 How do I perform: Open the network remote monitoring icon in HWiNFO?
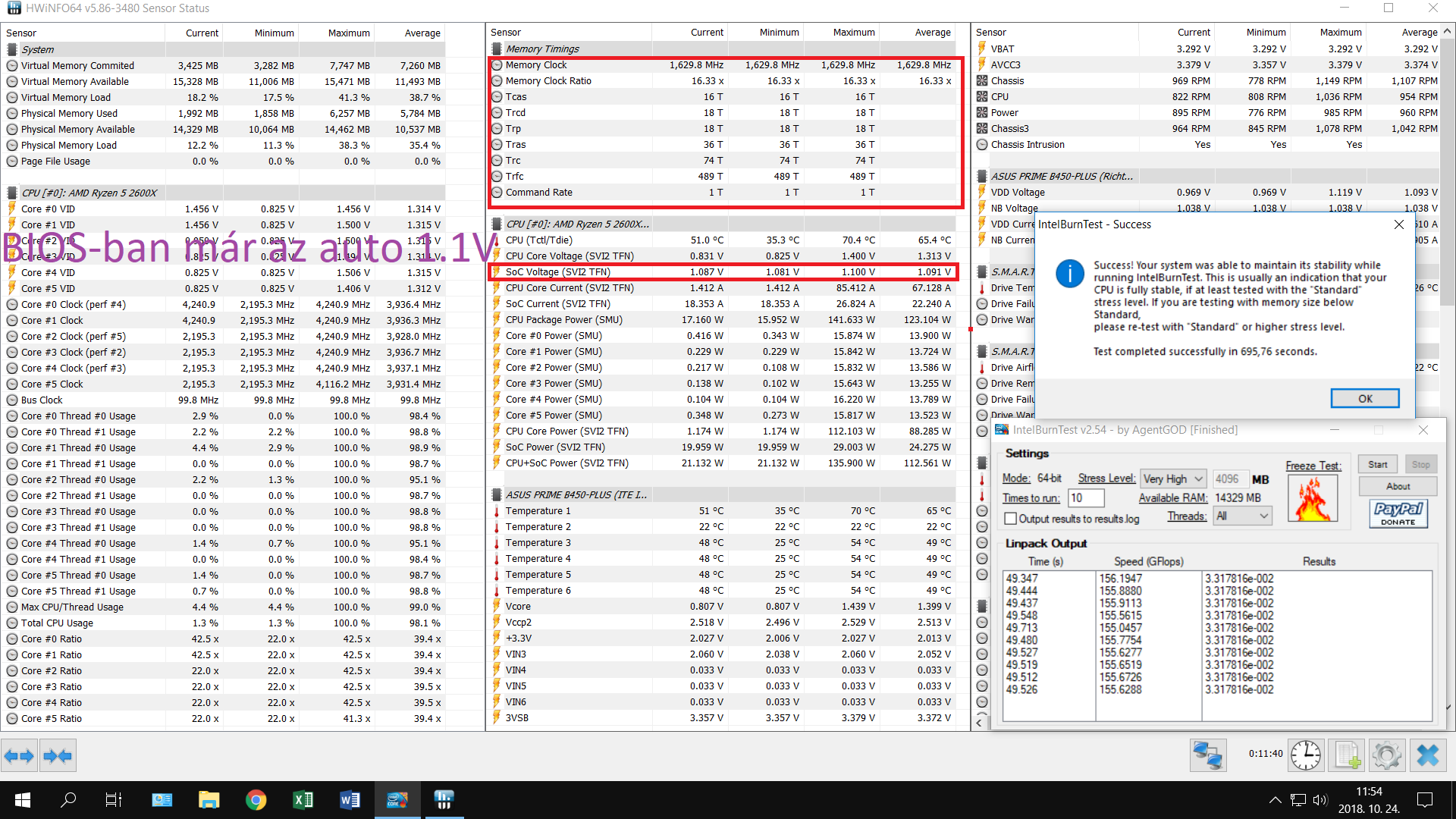[x=1208, y=755]
